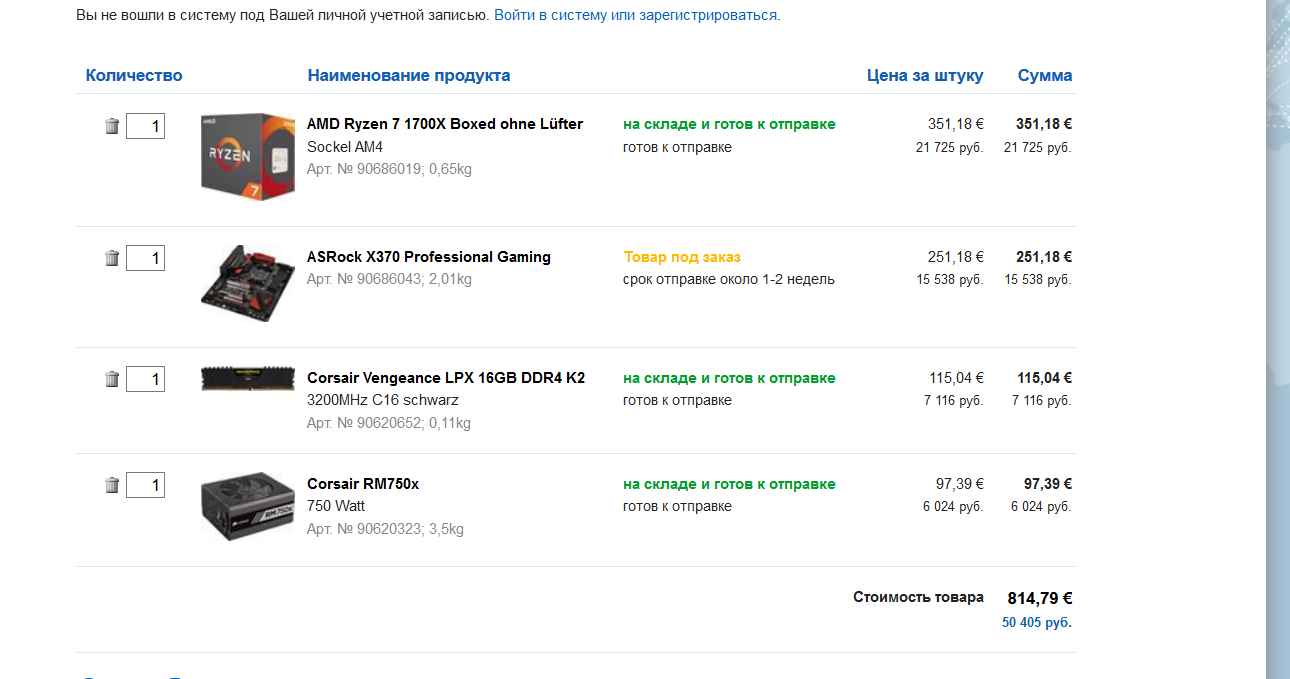The width and height of the screenshot is (1290, 679).
Task: Remove Corsair RM750x using trash icon
Action: 112,485
